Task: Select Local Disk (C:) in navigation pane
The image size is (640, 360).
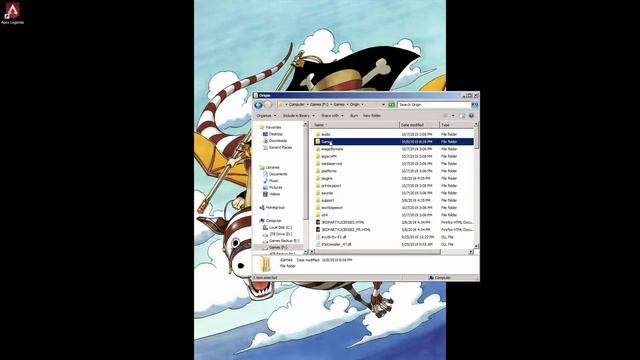Action: (280, 227)
